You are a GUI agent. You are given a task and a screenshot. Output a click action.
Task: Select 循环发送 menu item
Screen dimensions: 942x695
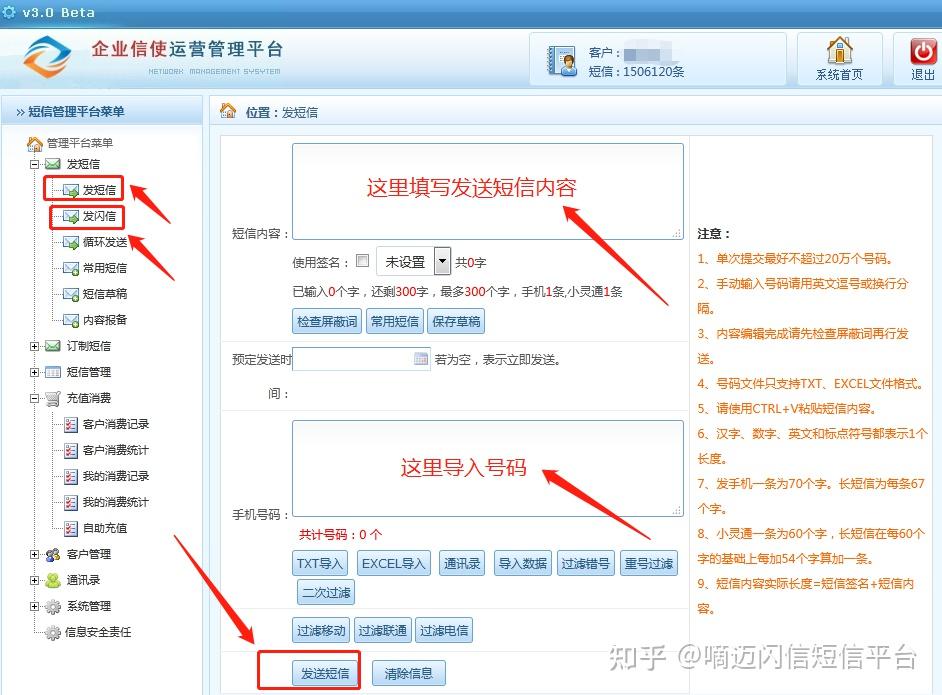point(105,242)
